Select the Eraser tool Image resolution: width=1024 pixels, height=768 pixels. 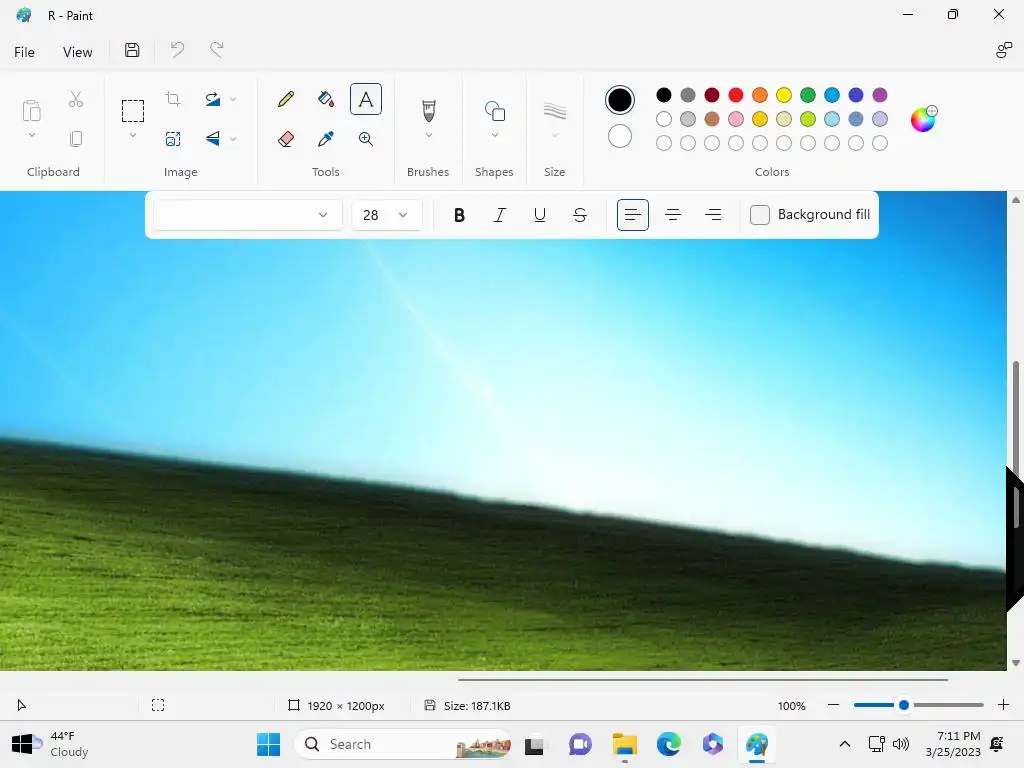(285, 138)
